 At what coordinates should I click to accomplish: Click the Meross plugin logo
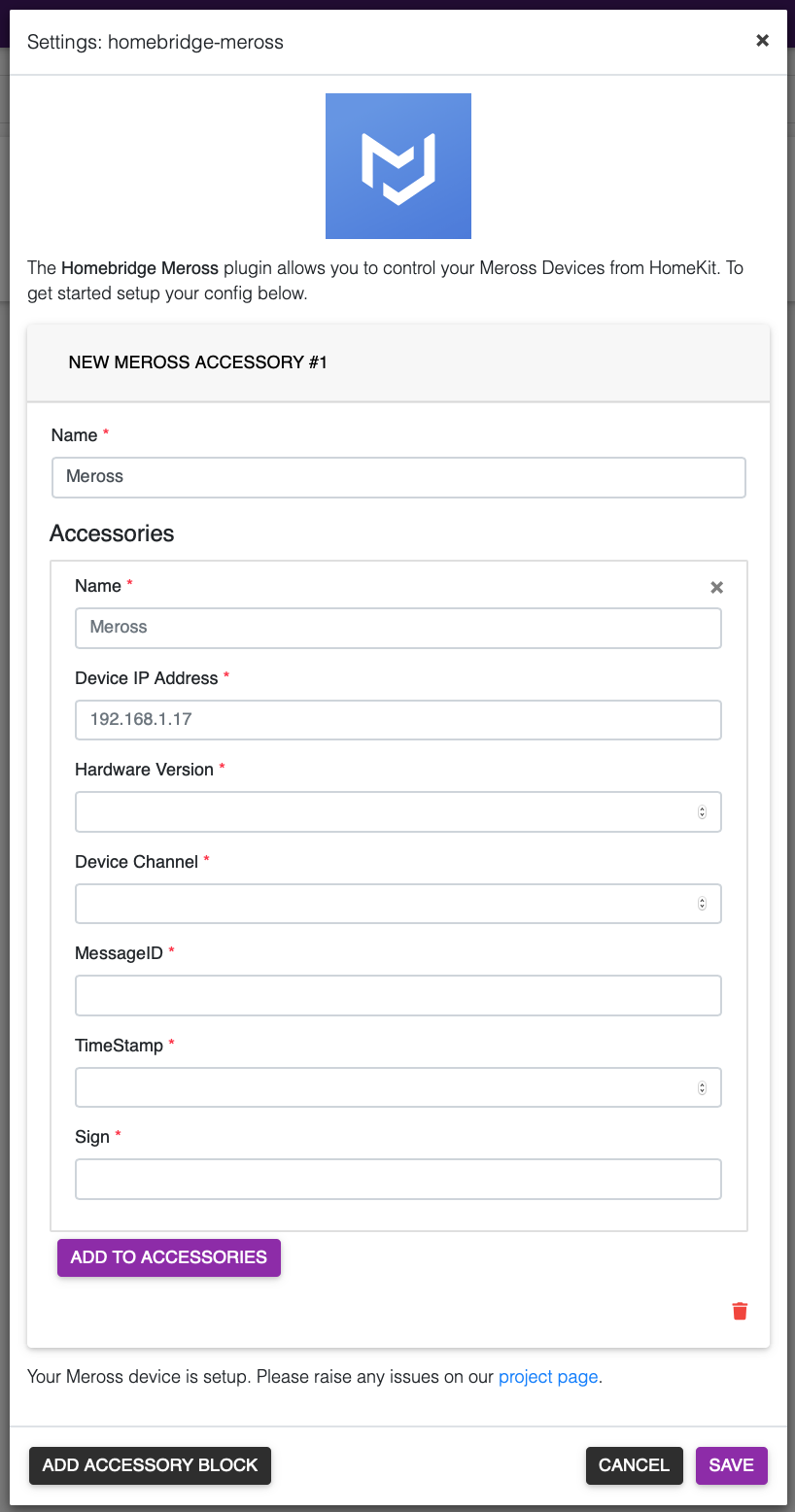[x=397, y=165]
